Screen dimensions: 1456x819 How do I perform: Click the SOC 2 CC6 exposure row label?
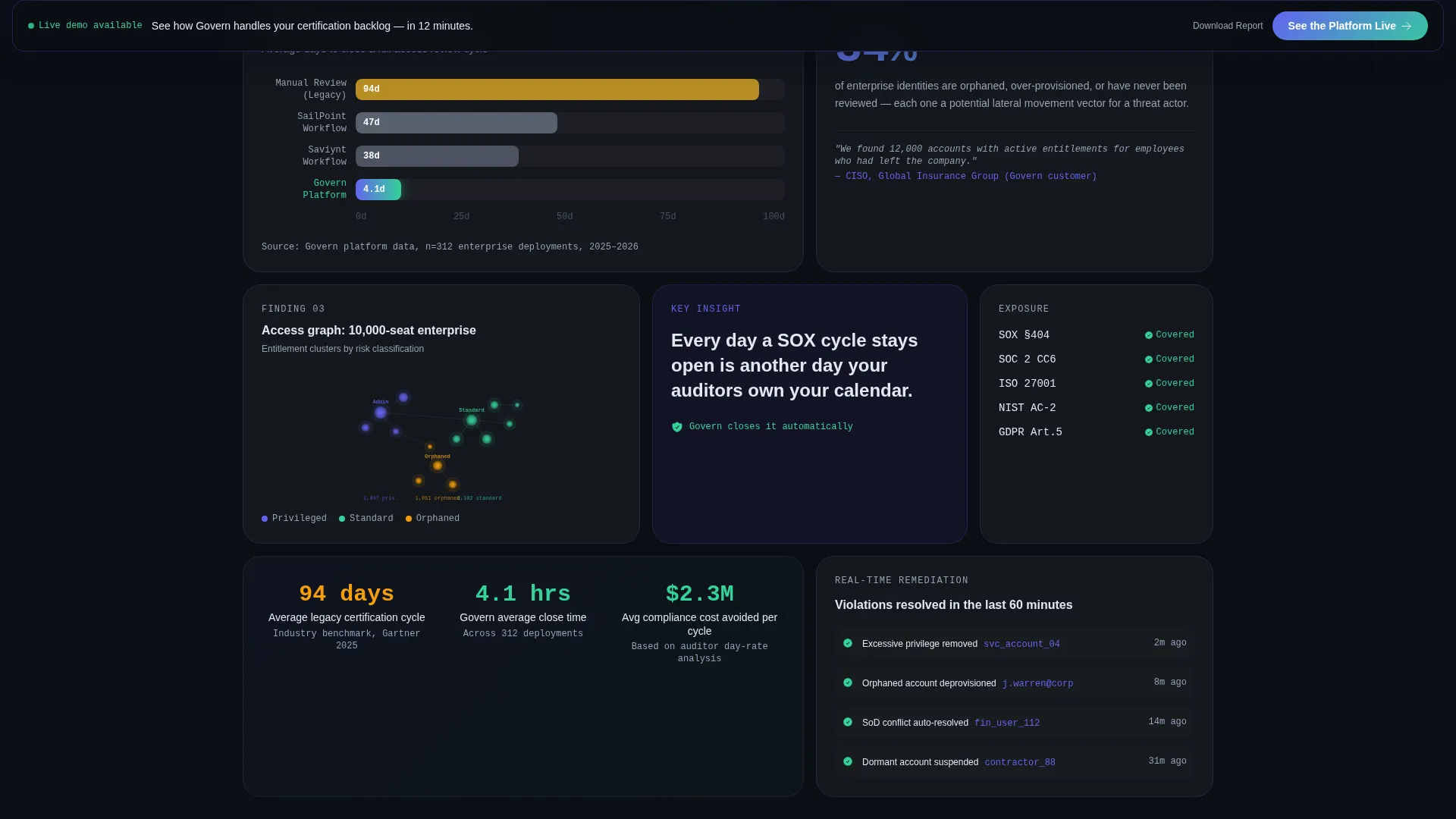tap(1027, 359)
